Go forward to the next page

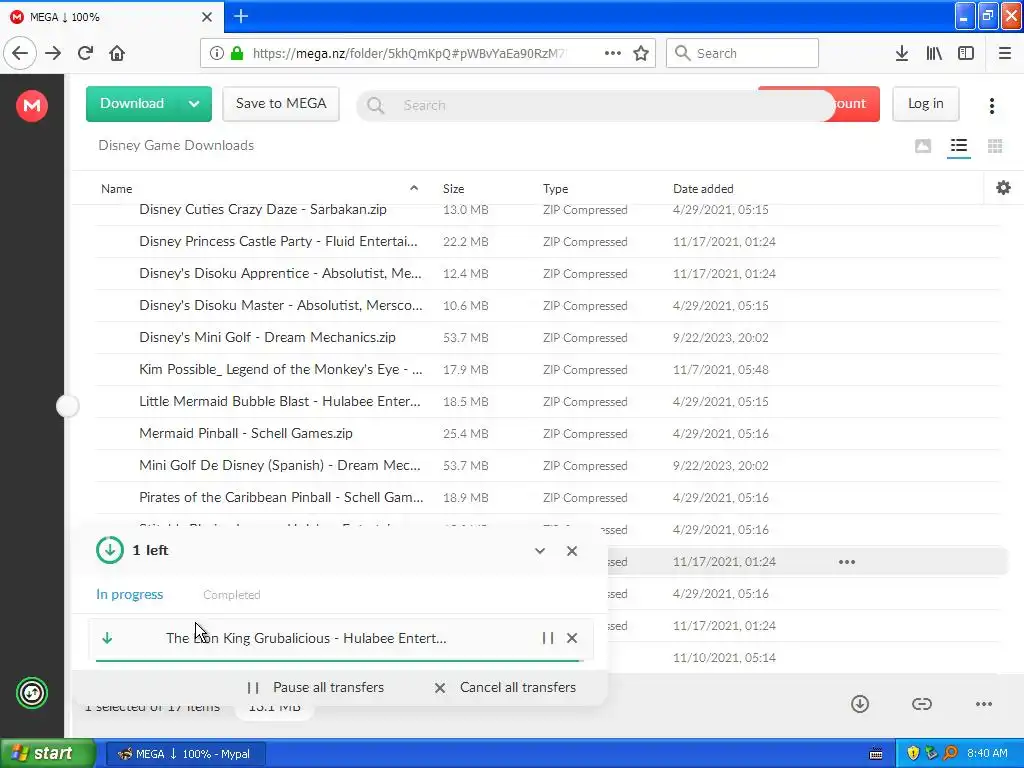pyautogui.click(x=53, y=53)
